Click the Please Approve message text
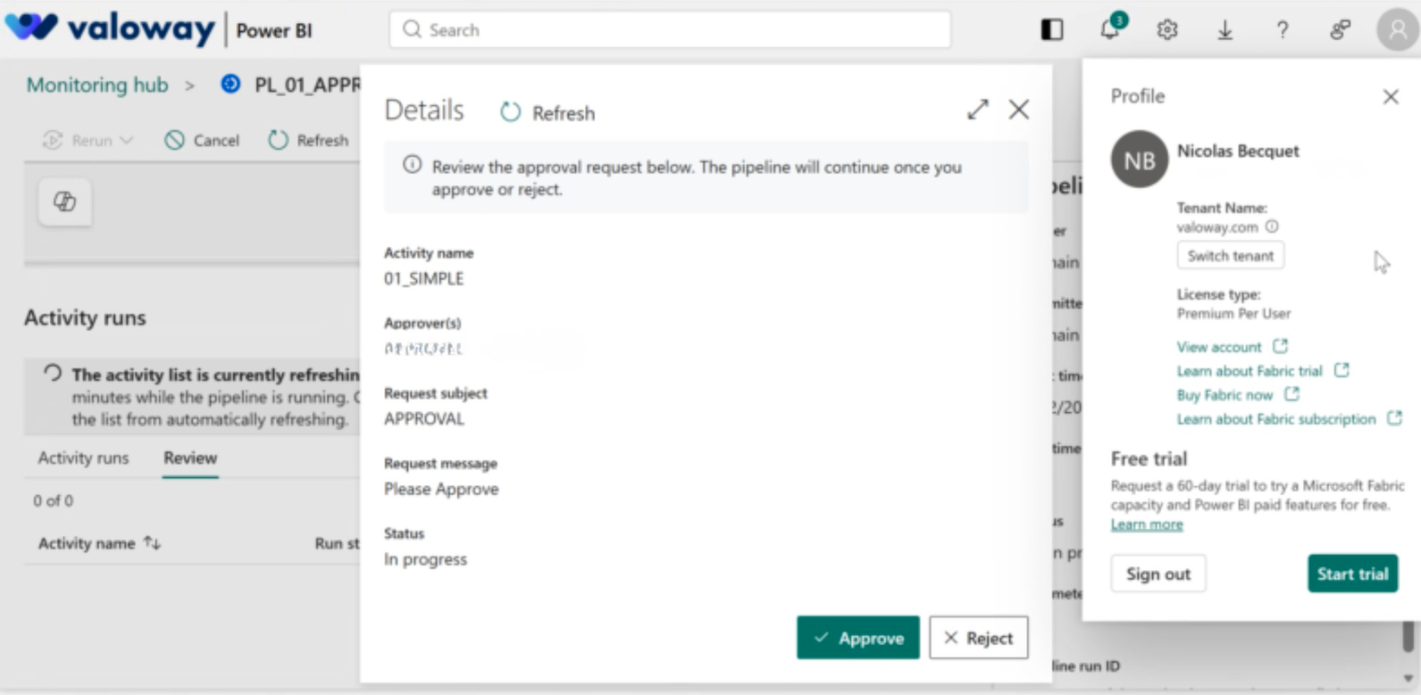This screenshot has width=1421, height=695. coord(441,489)
